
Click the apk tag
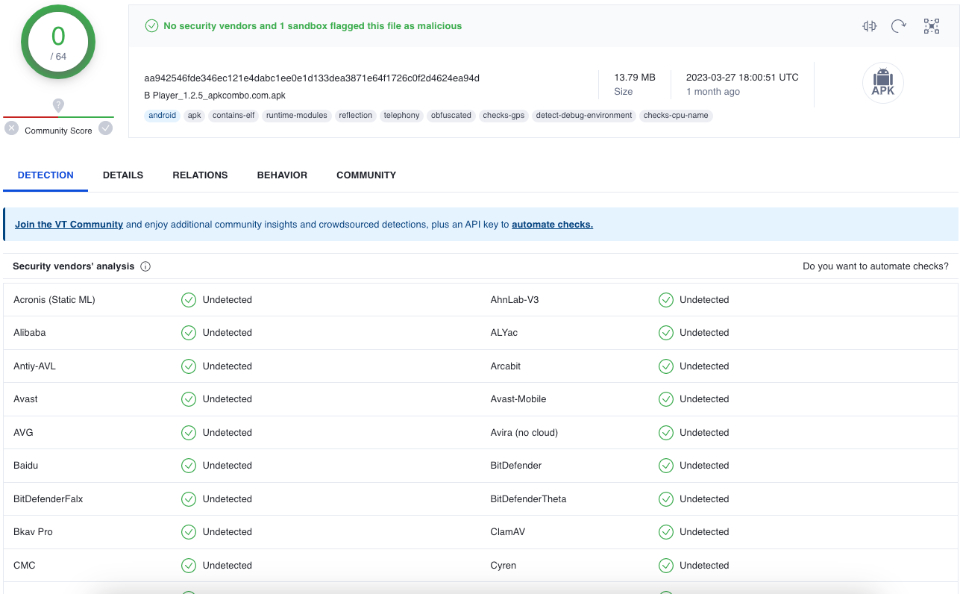[195, 115]
